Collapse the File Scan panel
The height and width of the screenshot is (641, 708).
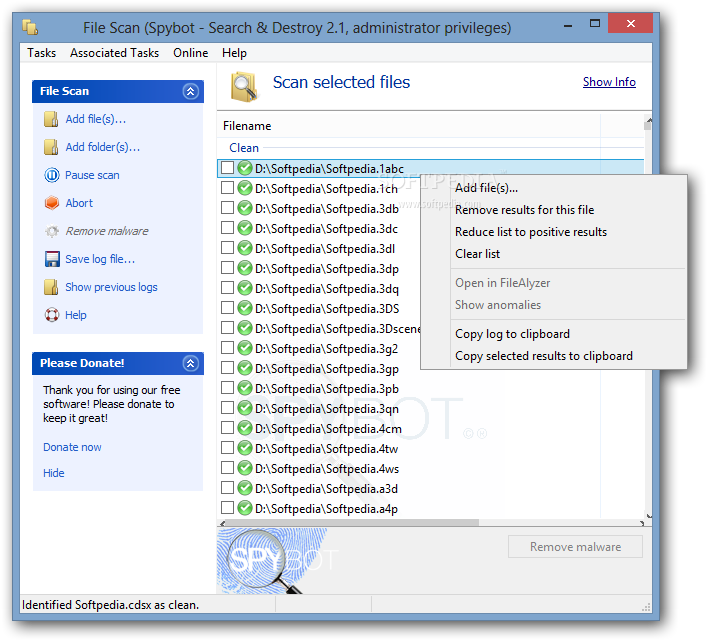[191, 91]
